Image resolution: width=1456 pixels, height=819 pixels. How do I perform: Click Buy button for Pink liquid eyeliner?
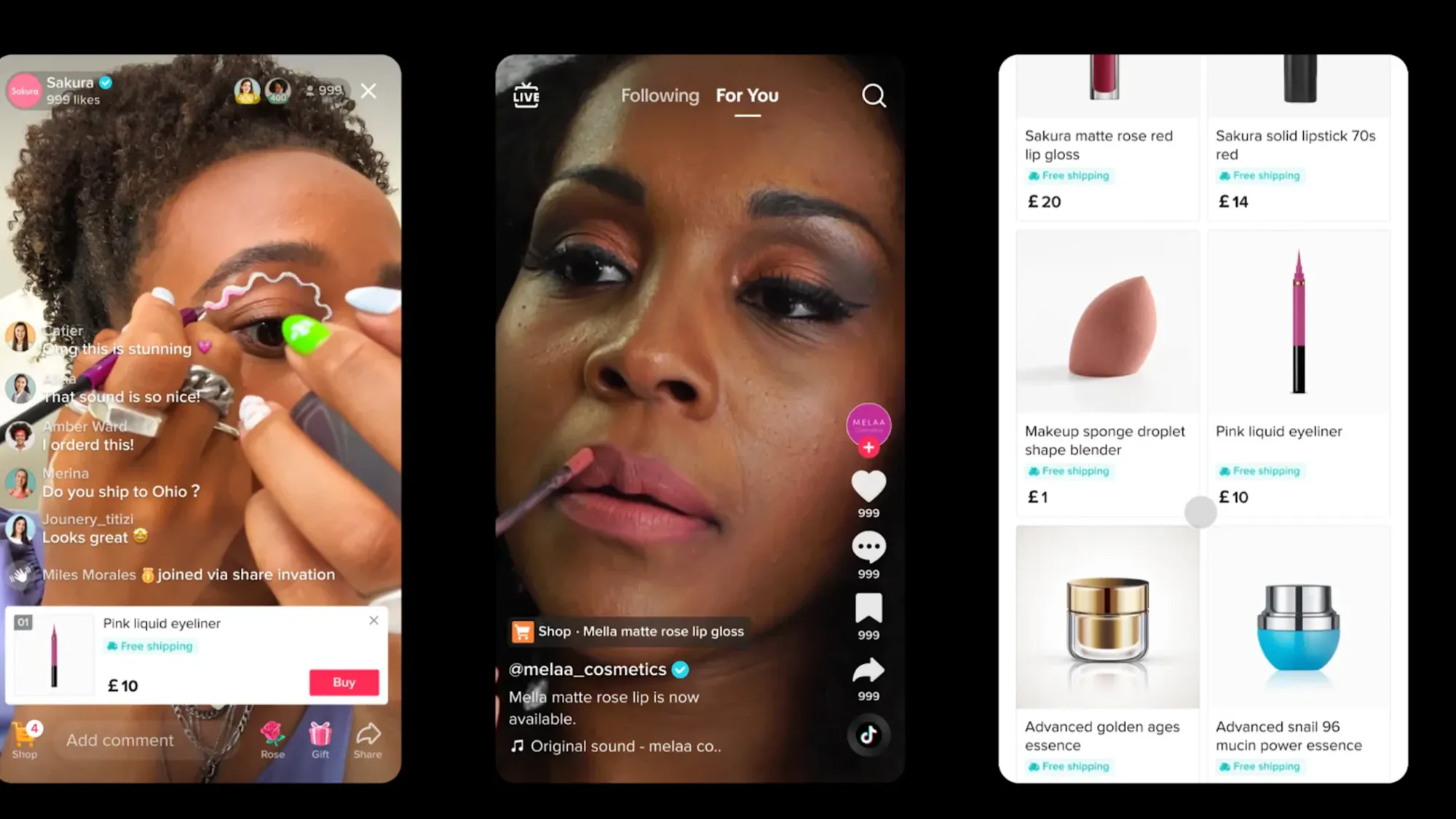(x=344, y=682)
